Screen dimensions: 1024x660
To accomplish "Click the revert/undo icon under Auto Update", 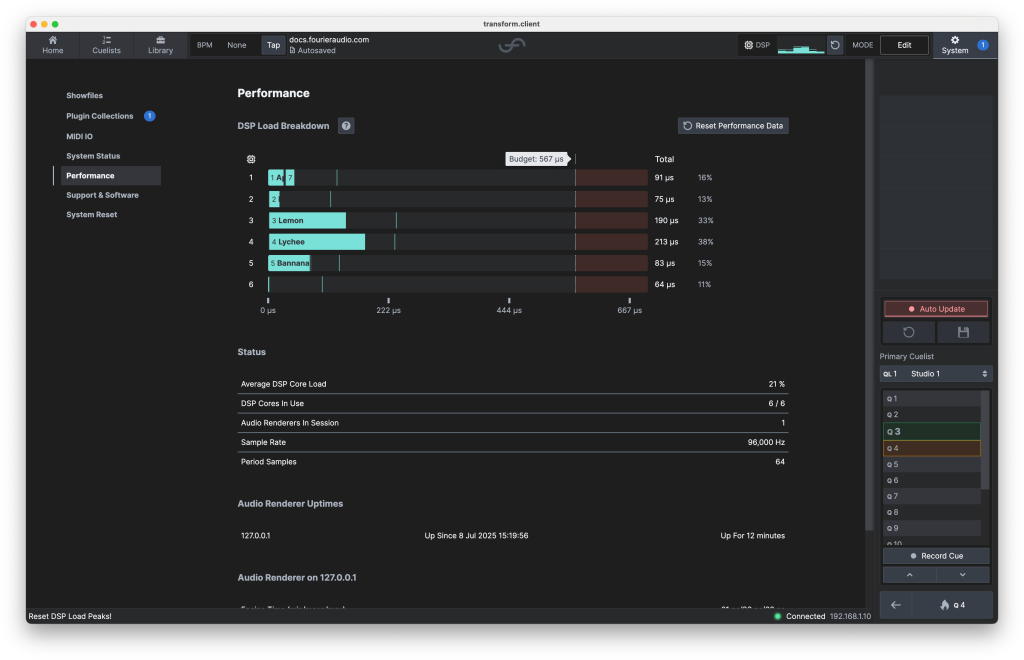I will coord(909,332).
